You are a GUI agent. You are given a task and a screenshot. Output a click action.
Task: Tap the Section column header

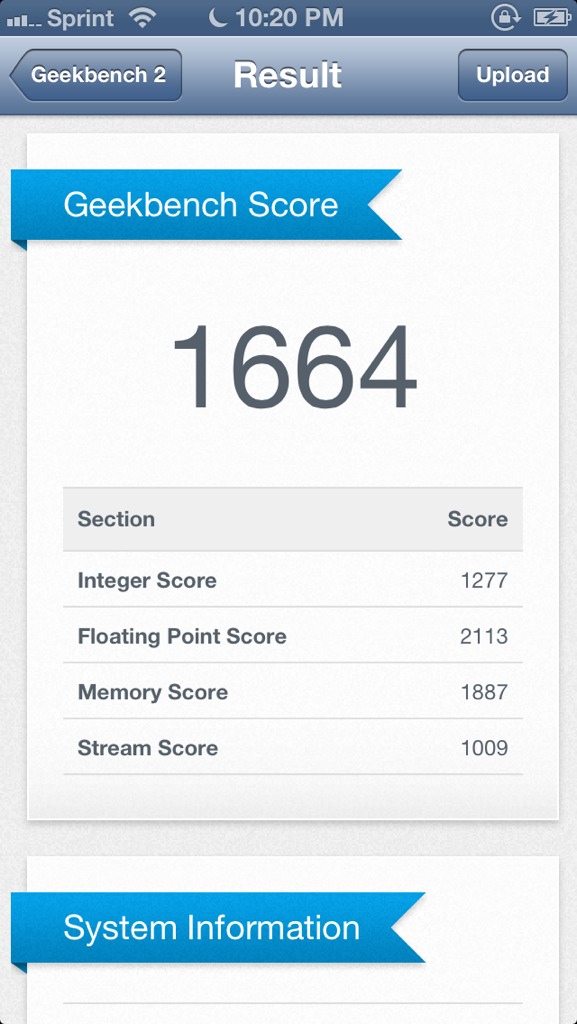coord(116,519)
